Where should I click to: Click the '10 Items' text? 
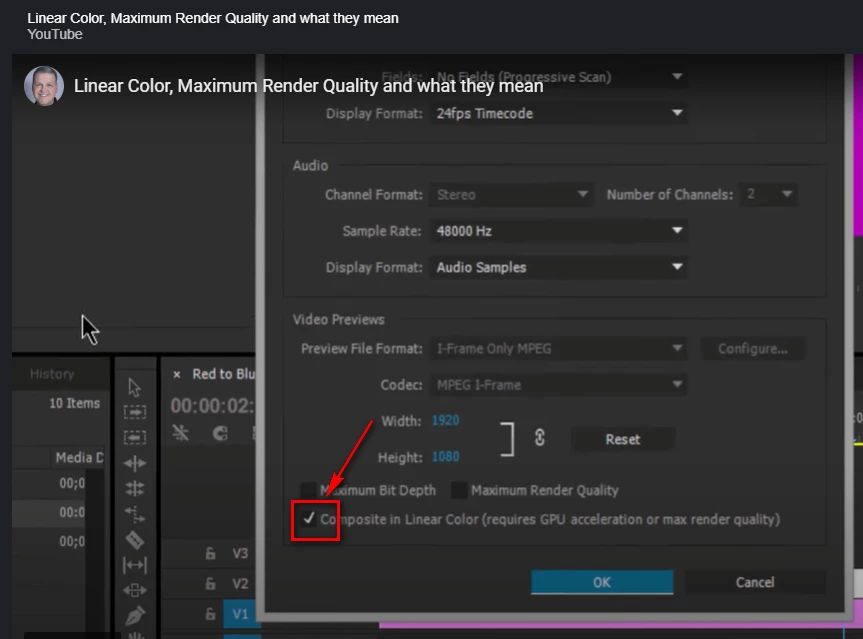pyautogui.click(x=74, y=403)
